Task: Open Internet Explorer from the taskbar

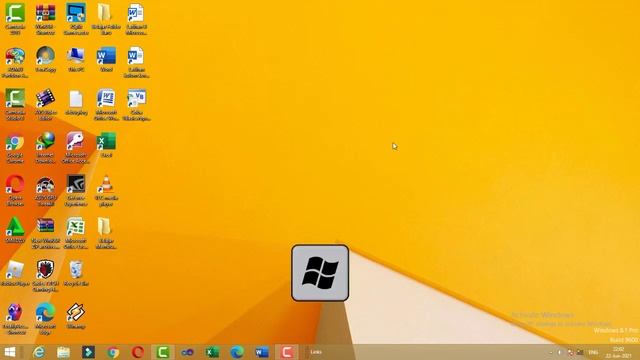Action: (x=39, y=352)
